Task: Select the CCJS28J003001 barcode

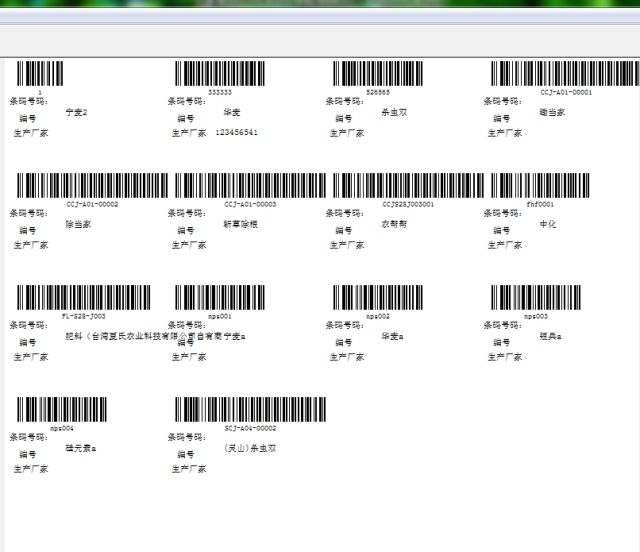Action: 408,186
